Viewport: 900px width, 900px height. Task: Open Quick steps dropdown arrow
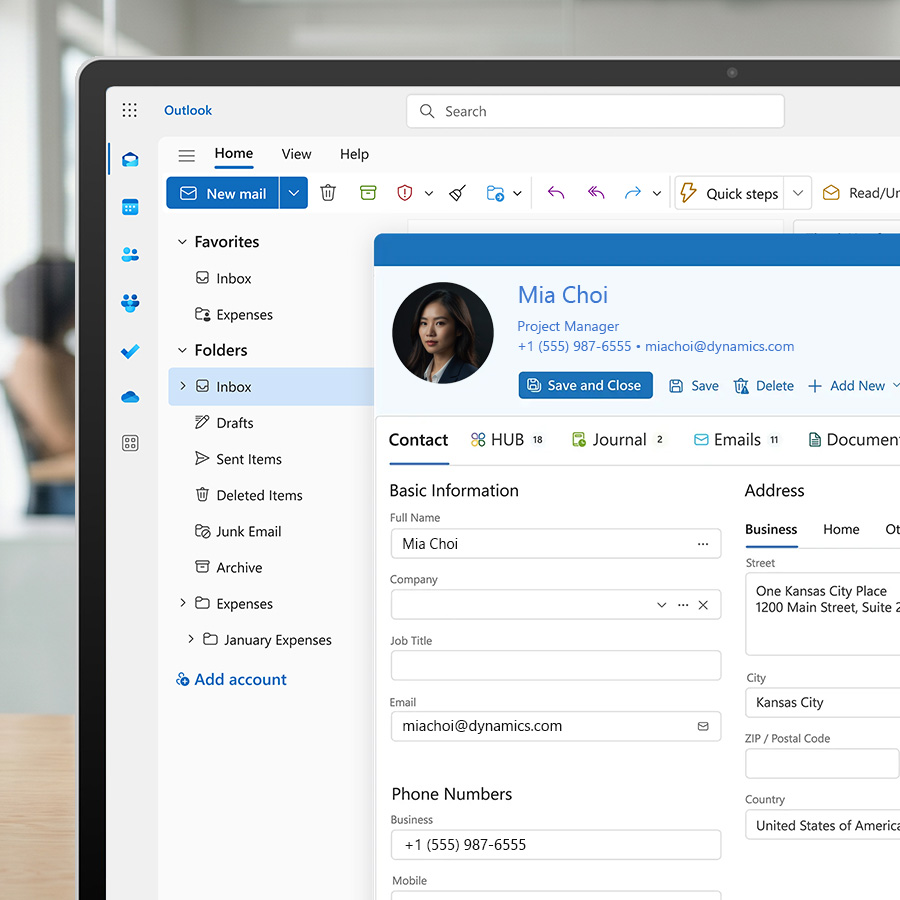pos(798,193)
